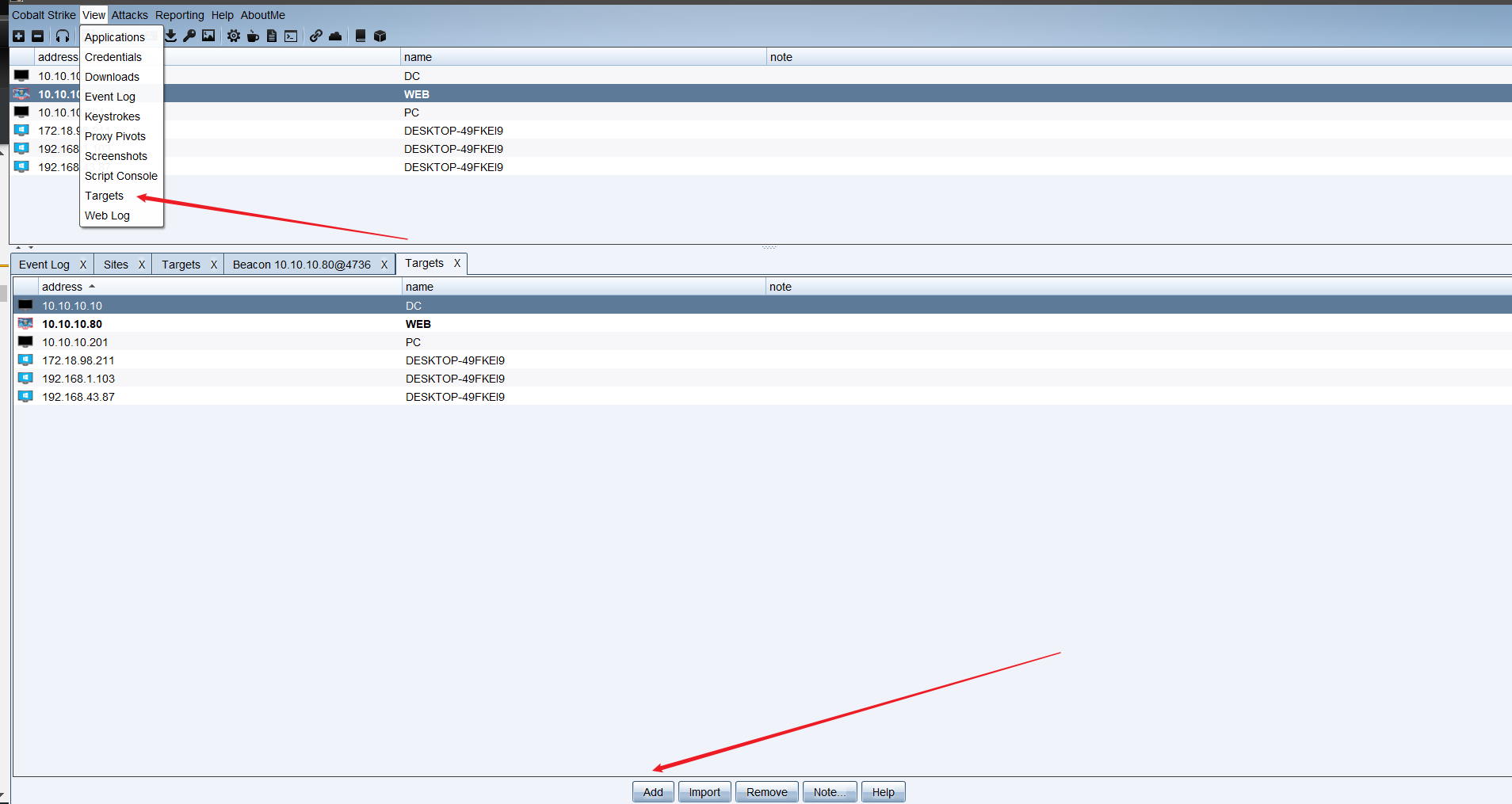Click the monitor icon in top PC row
Screen dimensions: 1512x804
[x=21, y=112]
